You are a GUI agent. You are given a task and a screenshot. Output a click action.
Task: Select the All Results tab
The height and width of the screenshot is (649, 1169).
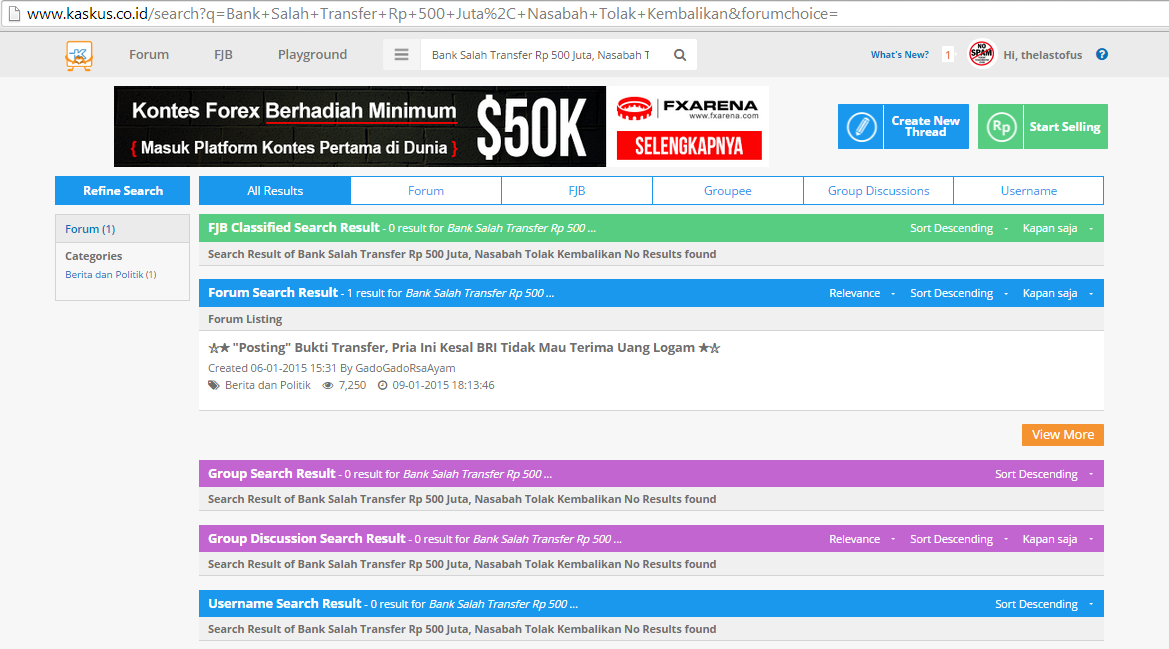pyautogui.click(x=275, y=191)
